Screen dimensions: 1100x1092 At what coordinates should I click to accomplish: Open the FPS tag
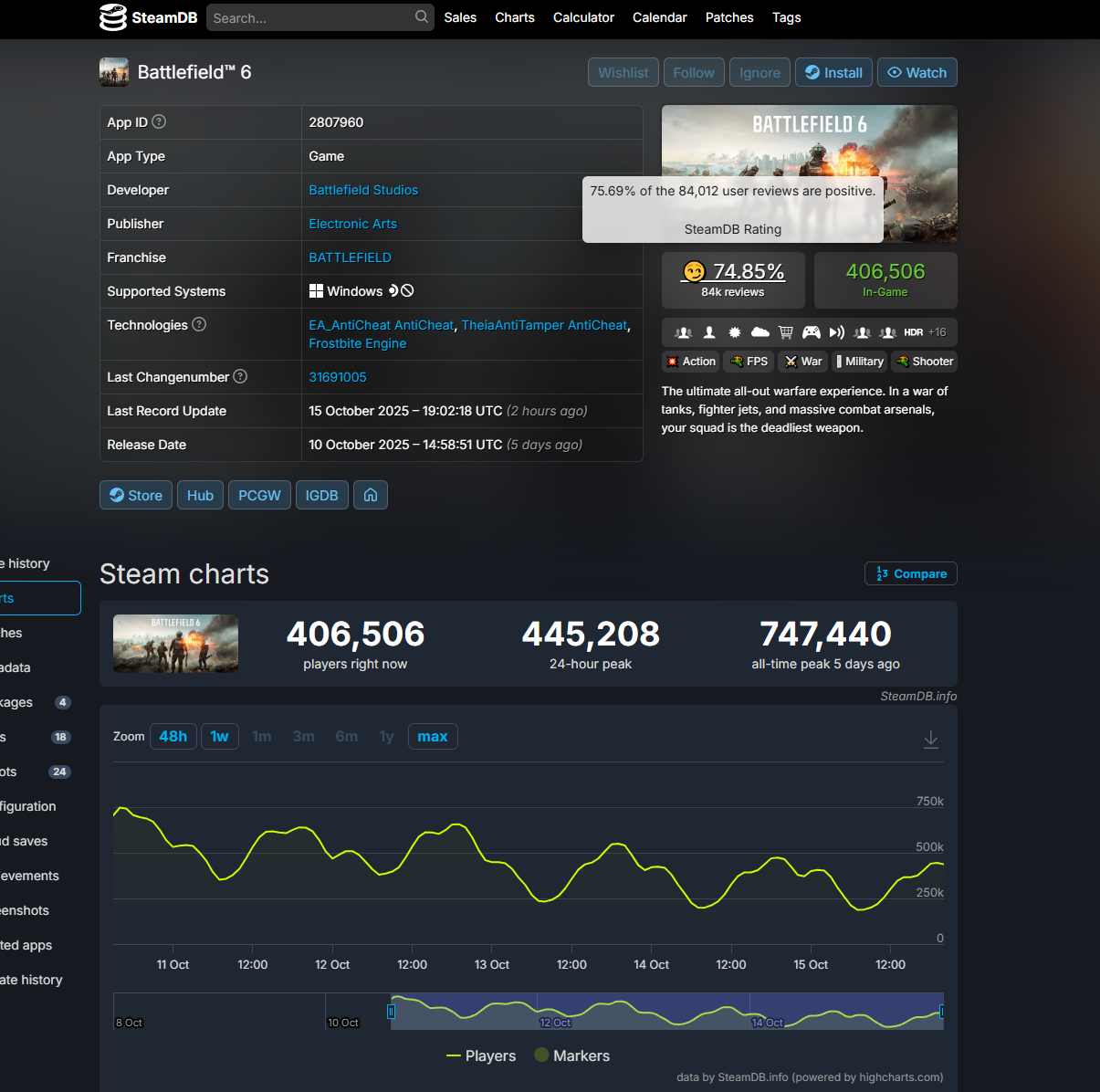(749, 362)
